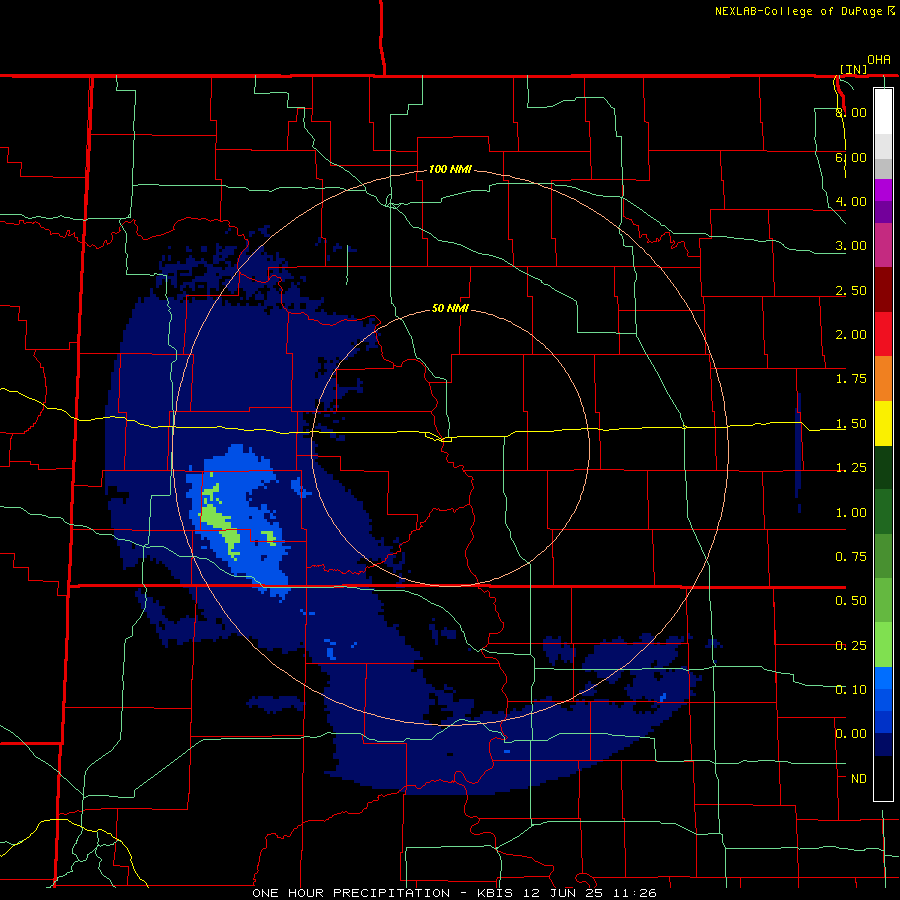Select the orange legend swatch
The image size is (900, 900).
click(883, 378)
